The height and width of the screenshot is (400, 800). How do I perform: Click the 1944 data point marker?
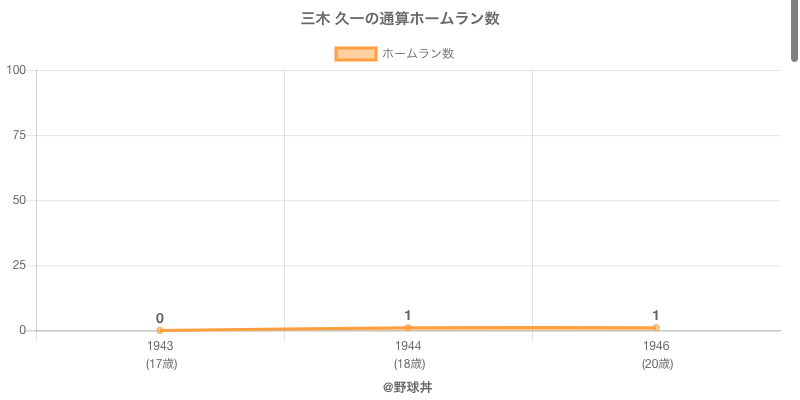408,327
